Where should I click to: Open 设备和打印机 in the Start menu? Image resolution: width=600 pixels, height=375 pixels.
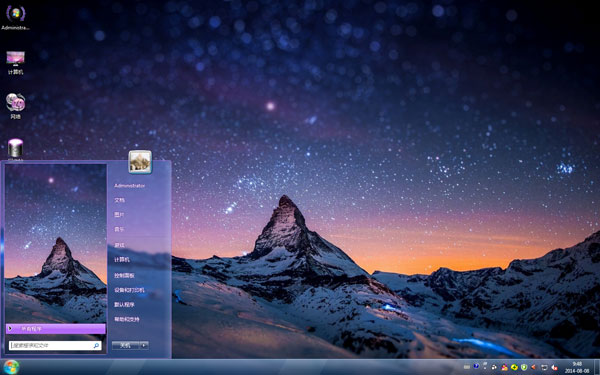pos(129,290)
